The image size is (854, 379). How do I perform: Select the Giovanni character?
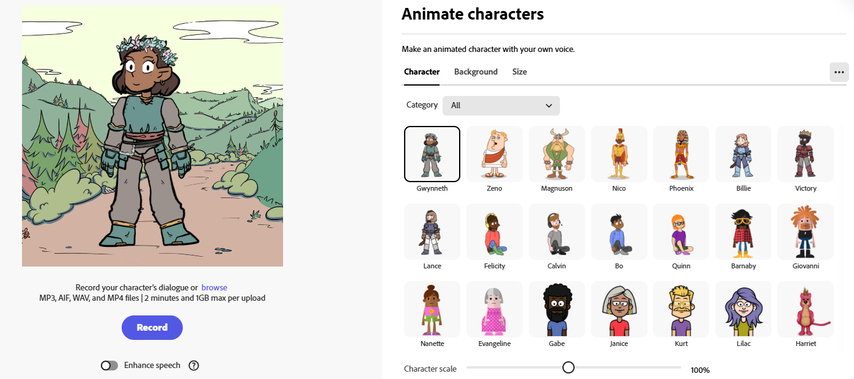click(806, 231)
